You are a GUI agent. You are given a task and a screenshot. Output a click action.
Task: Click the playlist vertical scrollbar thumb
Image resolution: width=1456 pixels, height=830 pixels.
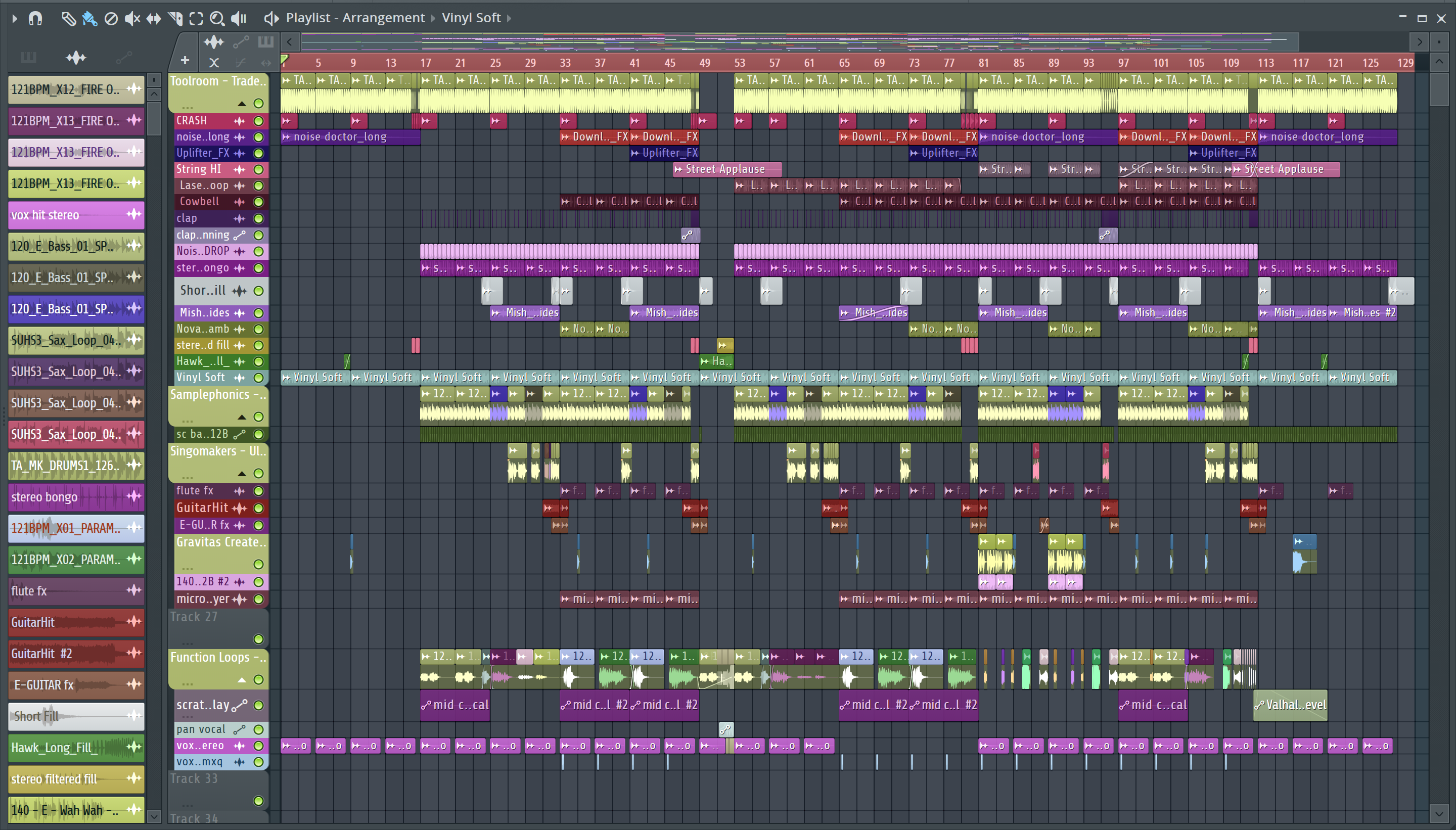coord(1439,88)
